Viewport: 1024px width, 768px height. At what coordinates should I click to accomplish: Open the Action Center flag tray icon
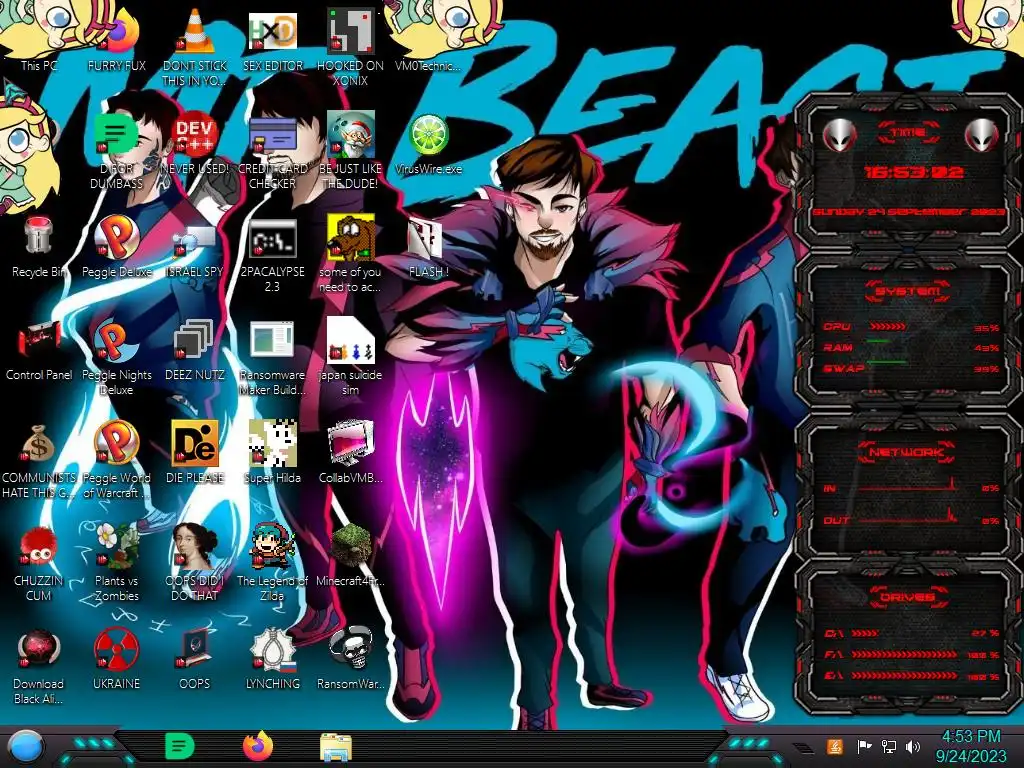[864, 746]
